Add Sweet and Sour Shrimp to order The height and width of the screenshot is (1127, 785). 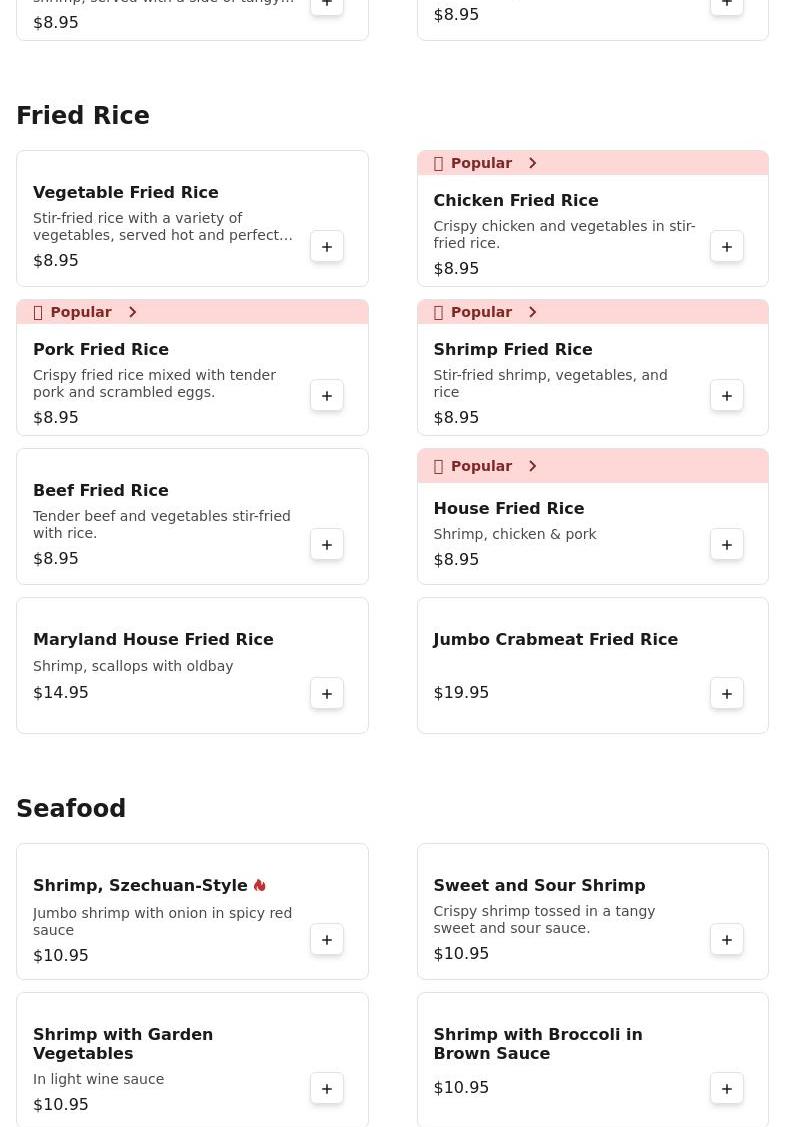click(727, 940)
